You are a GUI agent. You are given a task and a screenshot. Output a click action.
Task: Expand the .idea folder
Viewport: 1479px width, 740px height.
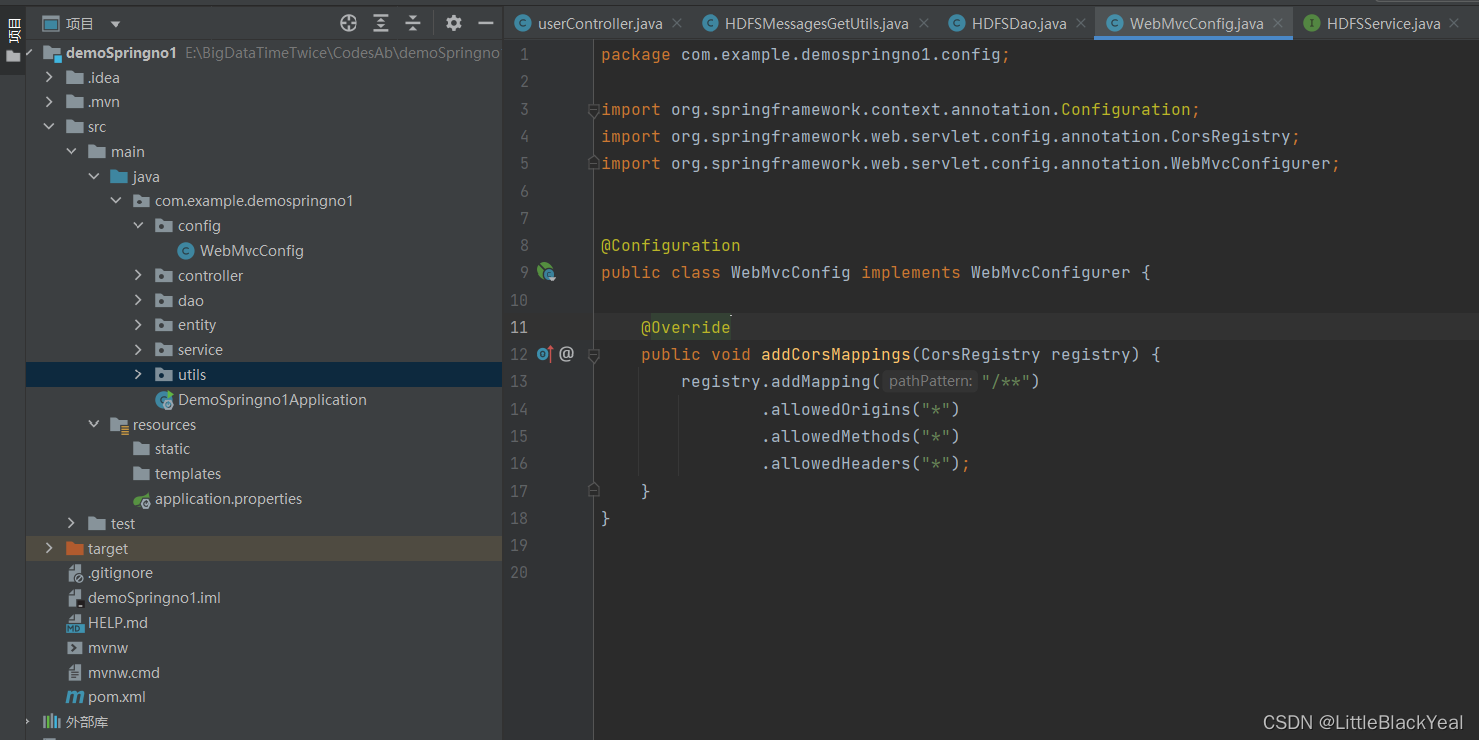click(x=49, y=77)
